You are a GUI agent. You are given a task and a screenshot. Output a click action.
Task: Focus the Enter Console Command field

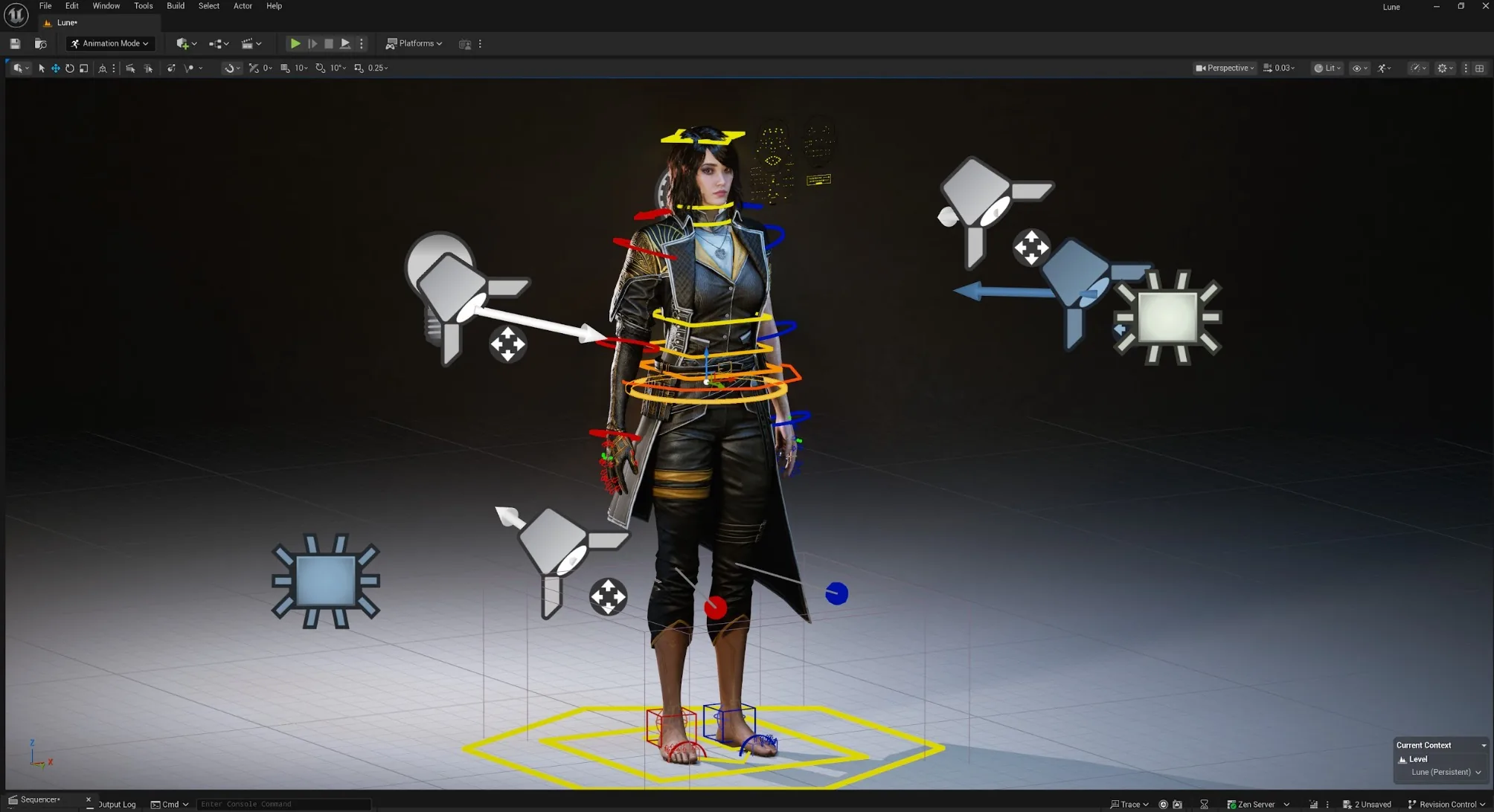283,805
